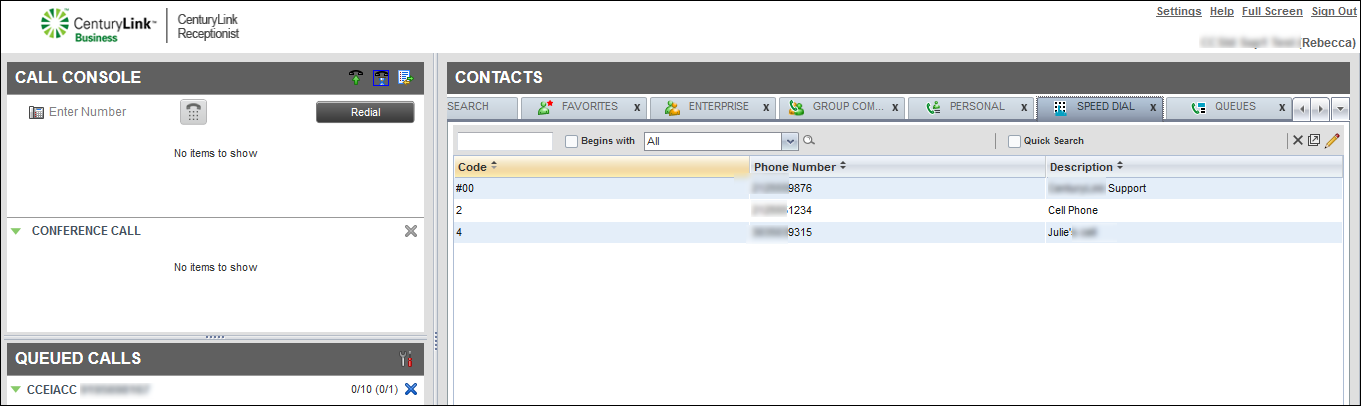Viewport: 1361px width, 406px height.
Task: Collapse the CCEIACC queue row
Action: [x=16, y=389]
